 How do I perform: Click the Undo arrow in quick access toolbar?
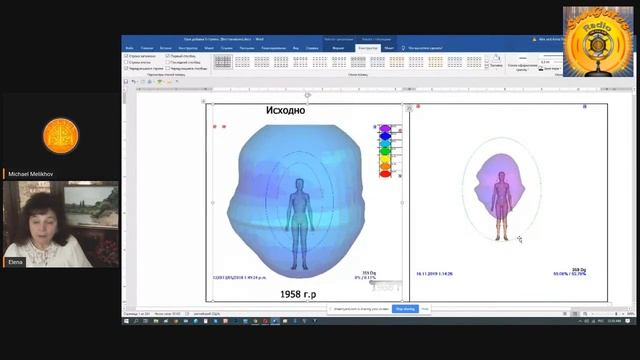point(133,82)
